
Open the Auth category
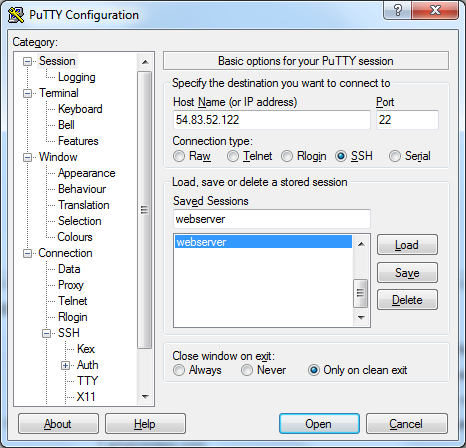(88, 365)
